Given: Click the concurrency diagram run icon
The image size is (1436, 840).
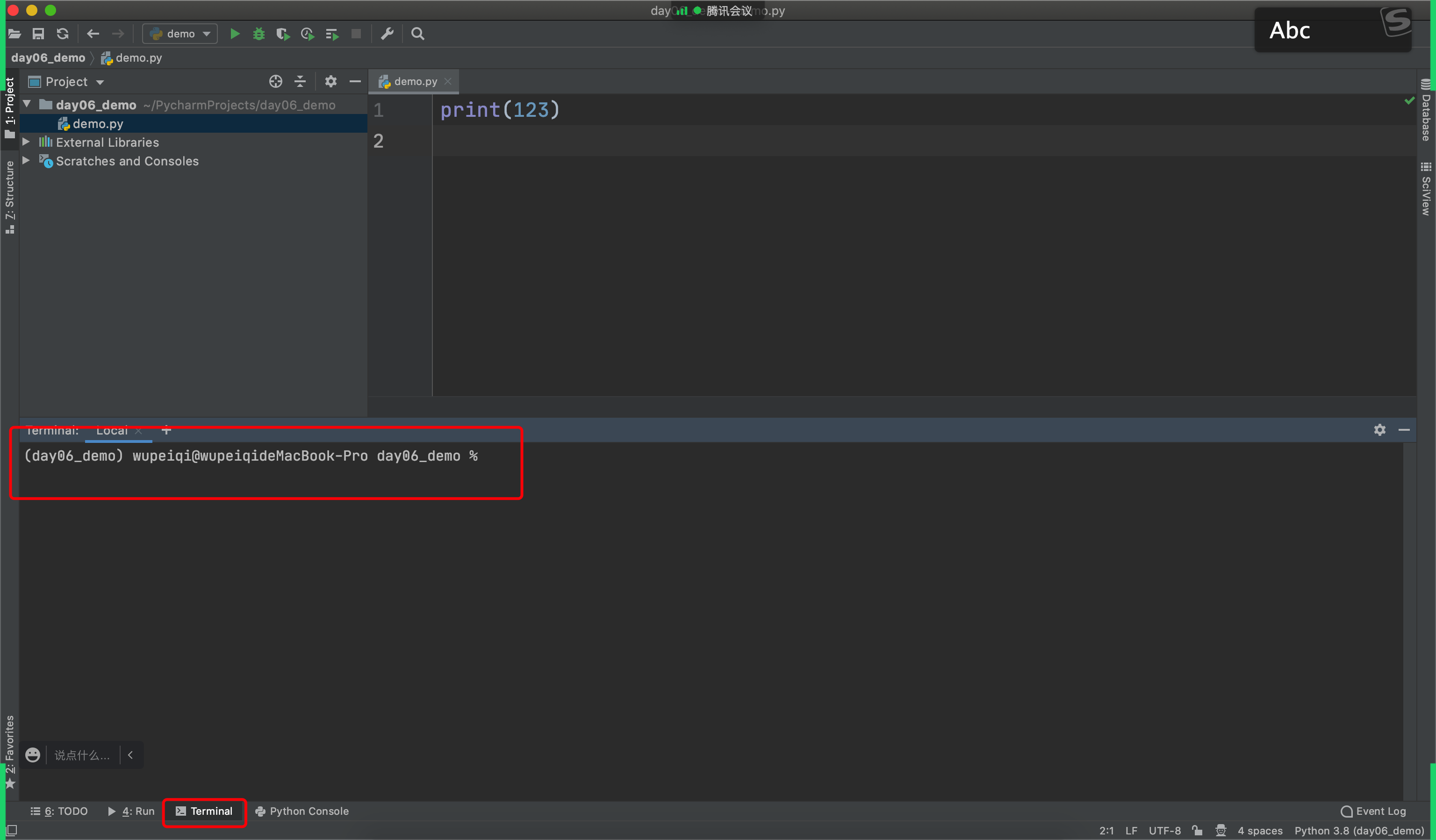Looking at the screenshot, I should click(x=331, y=34).
